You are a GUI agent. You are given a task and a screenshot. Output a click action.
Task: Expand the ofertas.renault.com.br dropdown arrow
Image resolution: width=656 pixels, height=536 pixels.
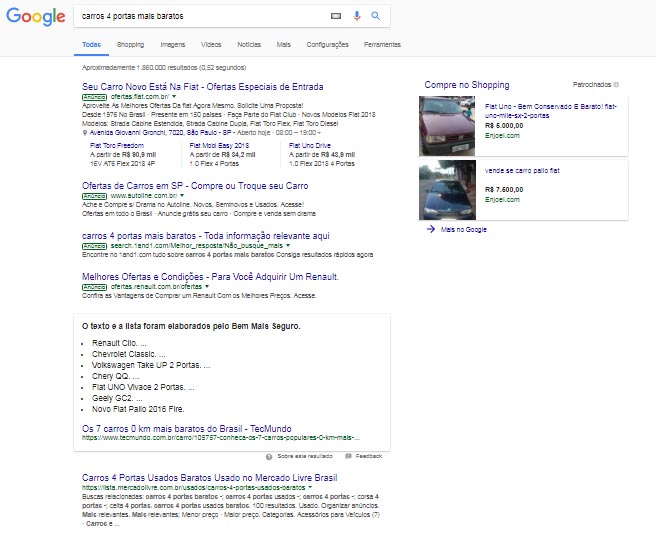(207, 287)
